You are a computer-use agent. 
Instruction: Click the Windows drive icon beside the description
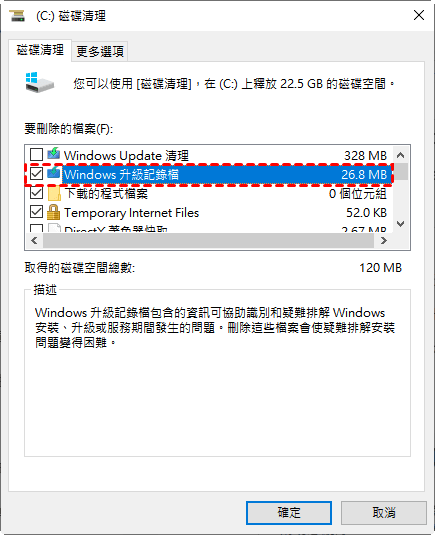coord(40,82)
